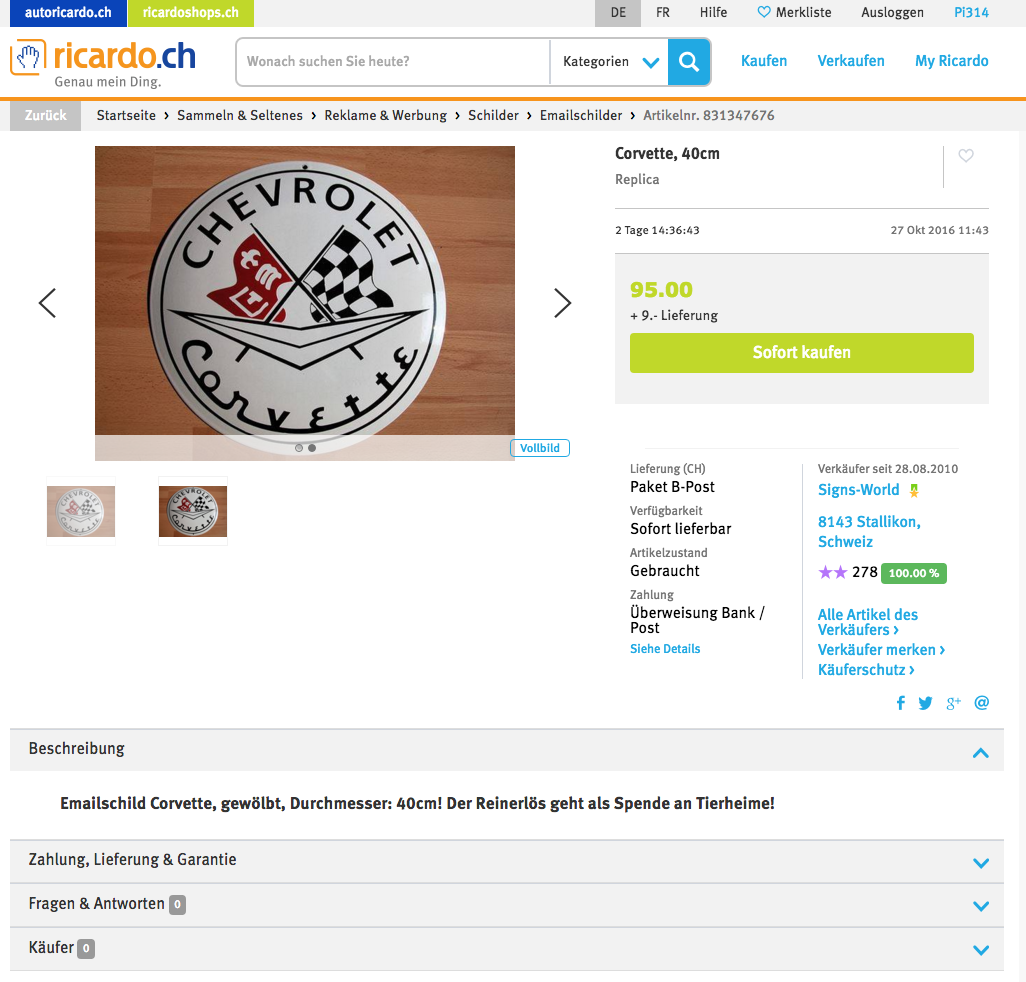Switch site language to FR
Viewport: 1026px width, 982px height.
click(x=663, y=12)
